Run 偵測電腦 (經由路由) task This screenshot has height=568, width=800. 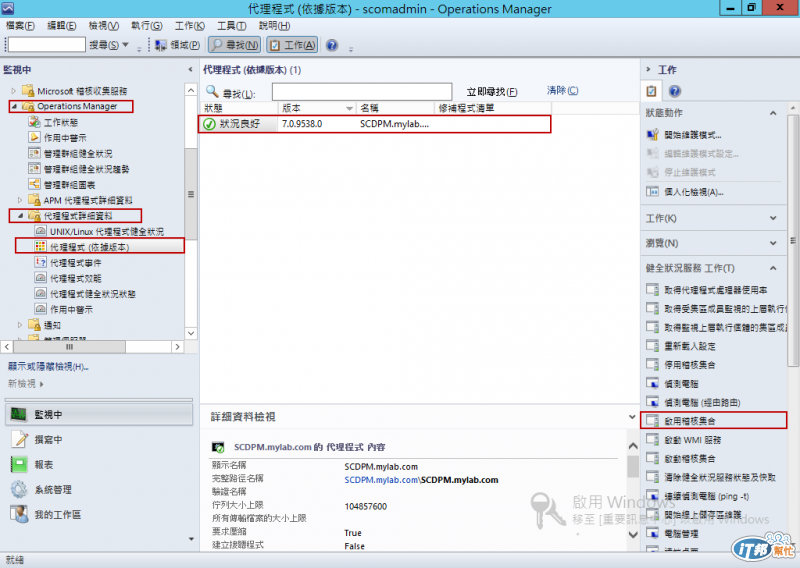point(702,403)
